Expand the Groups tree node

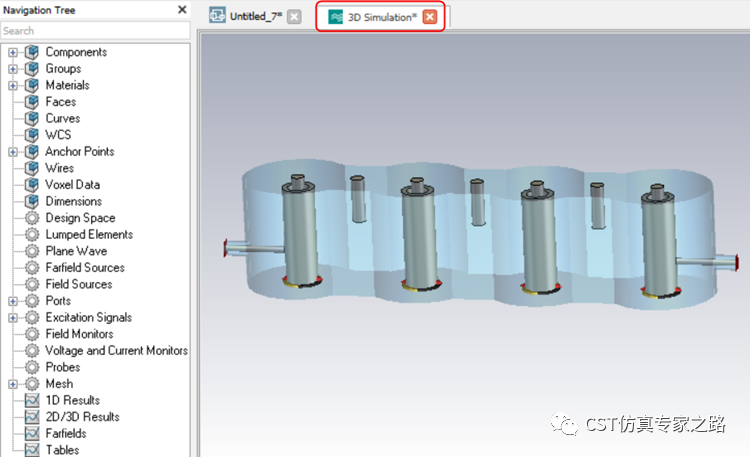click(13, 69)
